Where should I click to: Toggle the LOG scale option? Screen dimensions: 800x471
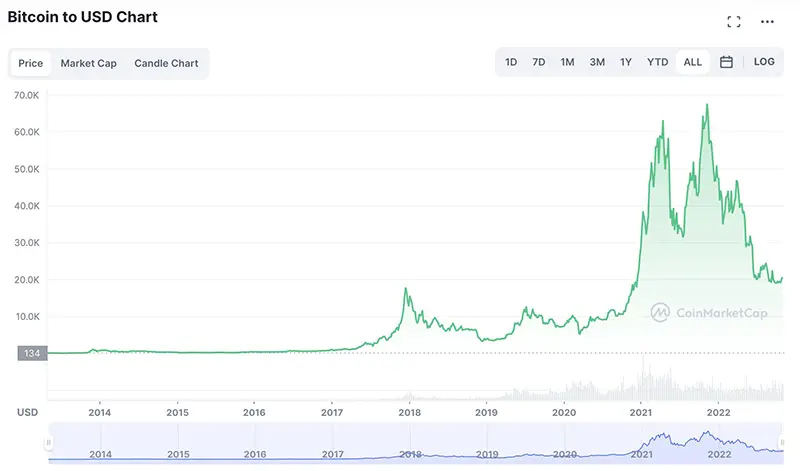pos(764,62)
